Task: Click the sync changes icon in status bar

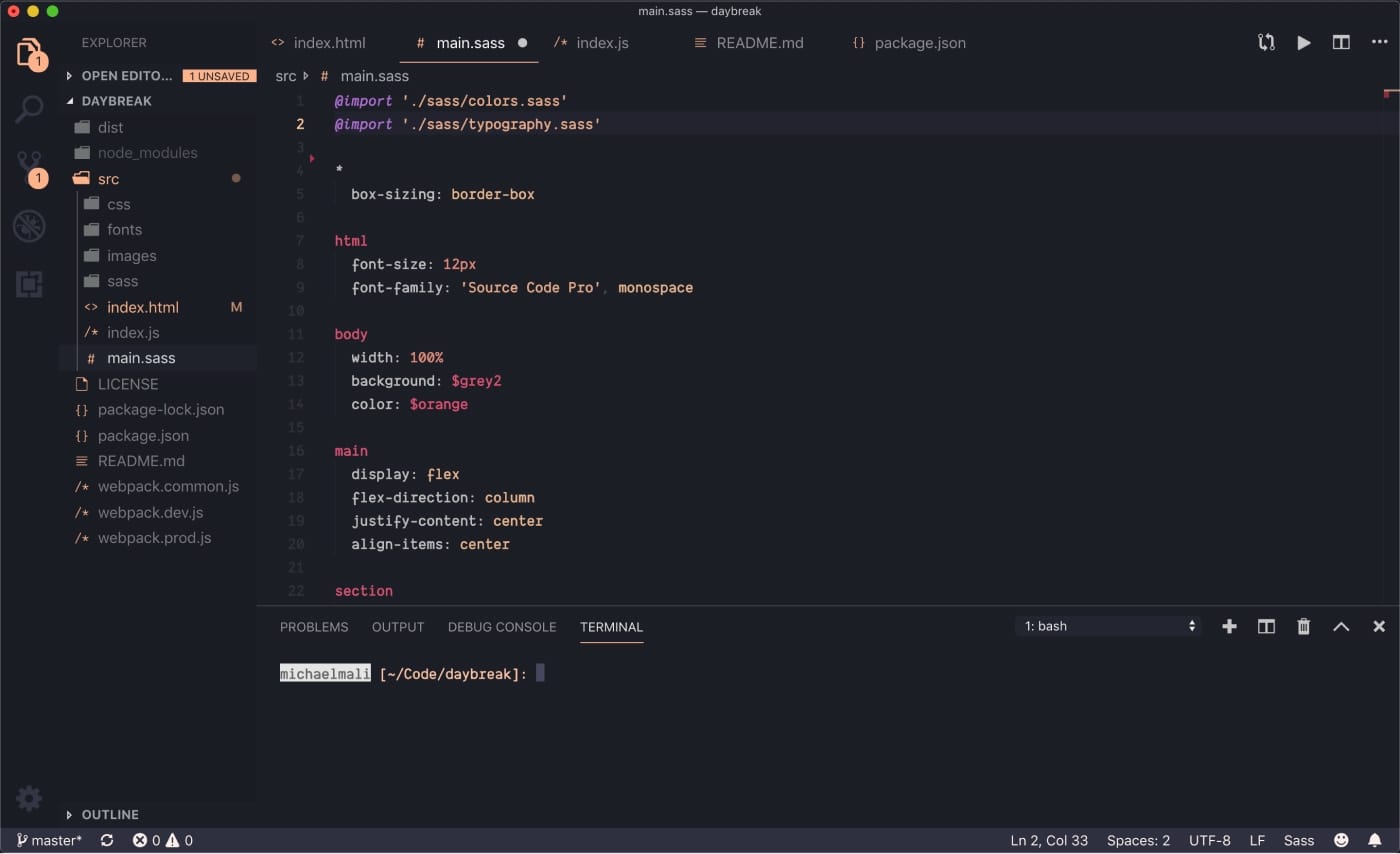Action: pos(107,841)
